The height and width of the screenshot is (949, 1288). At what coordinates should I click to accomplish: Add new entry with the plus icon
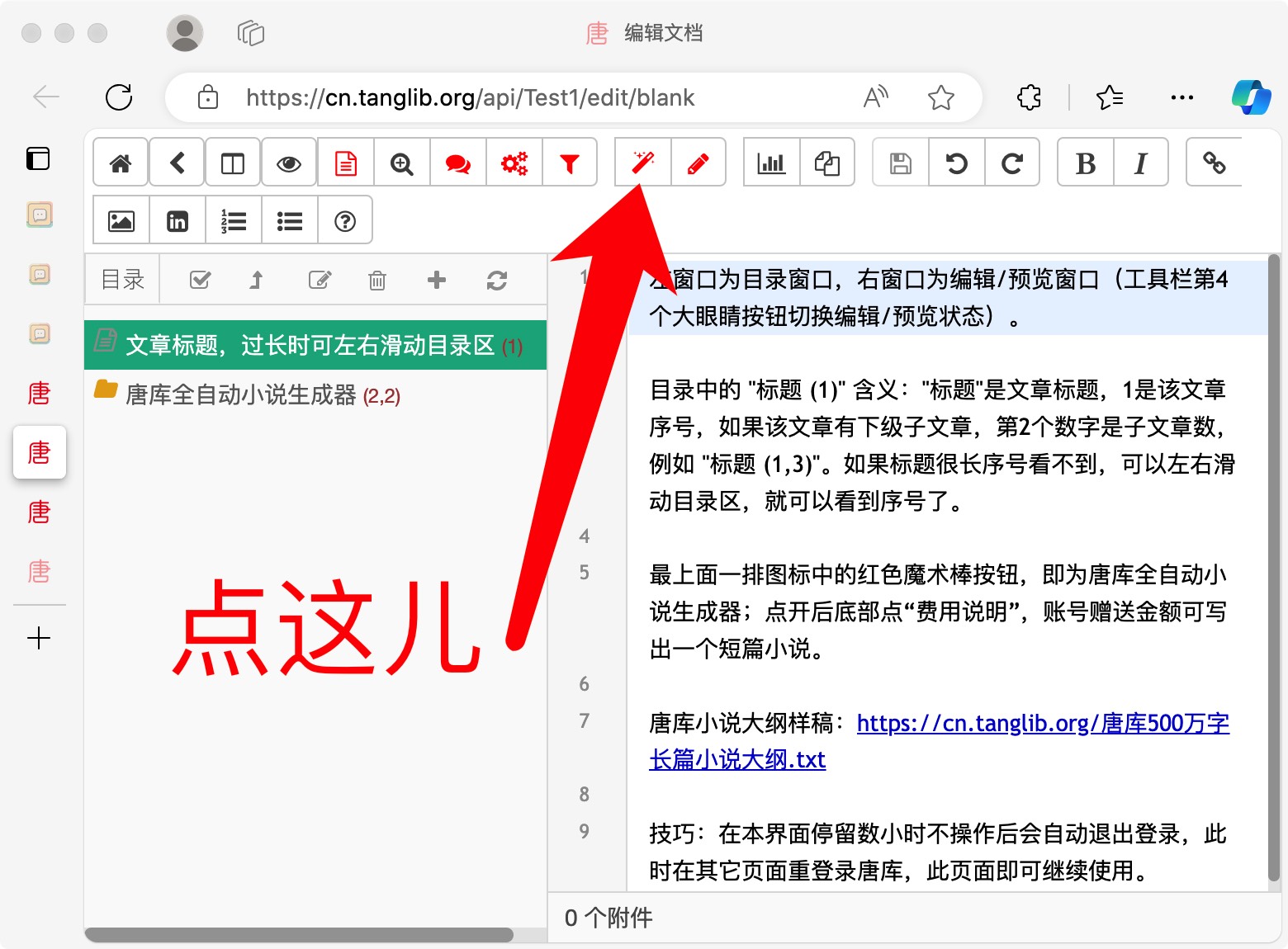click(x=437, y=280)
